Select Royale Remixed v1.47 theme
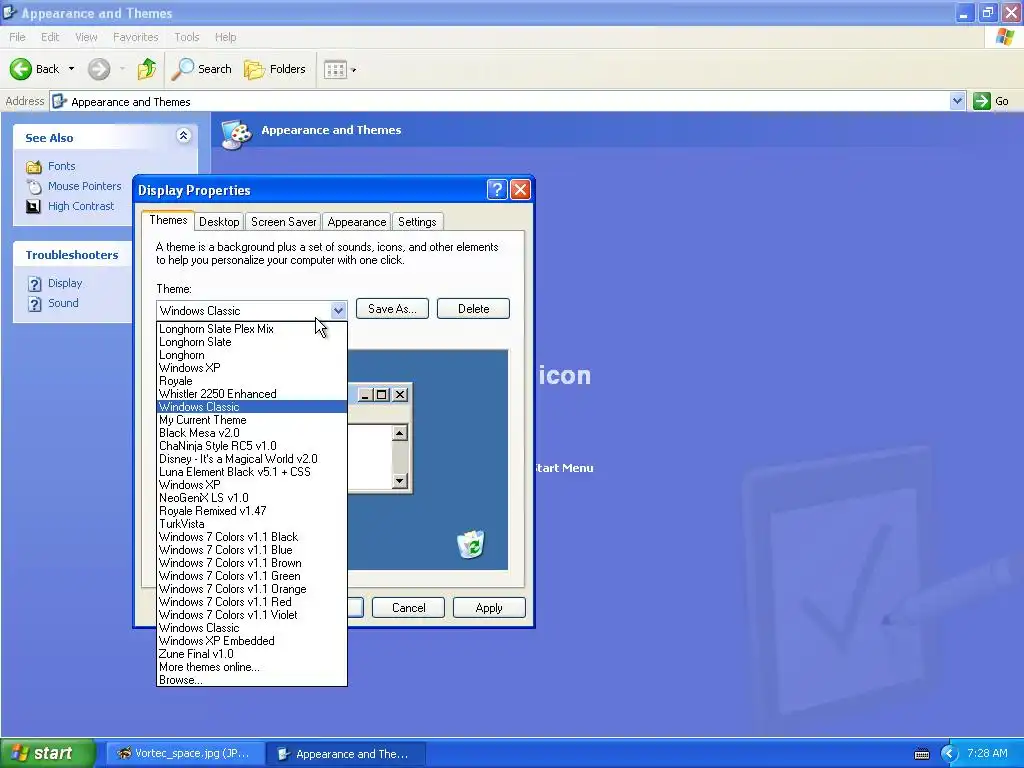1024x768 pixels. pos(251,511)
